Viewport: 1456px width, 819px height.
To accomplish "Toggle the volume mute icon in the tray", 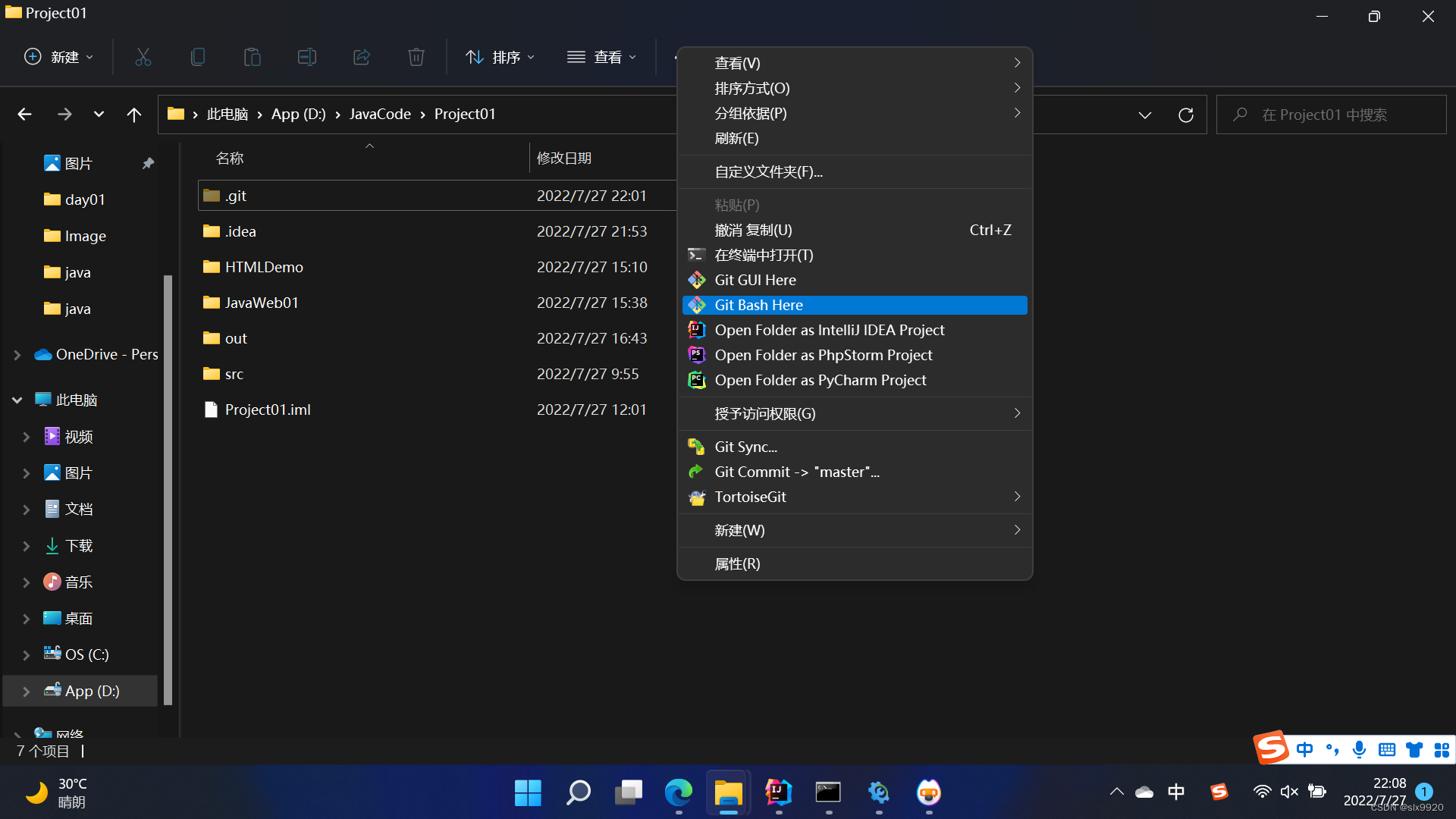I will pos(1288,792).
